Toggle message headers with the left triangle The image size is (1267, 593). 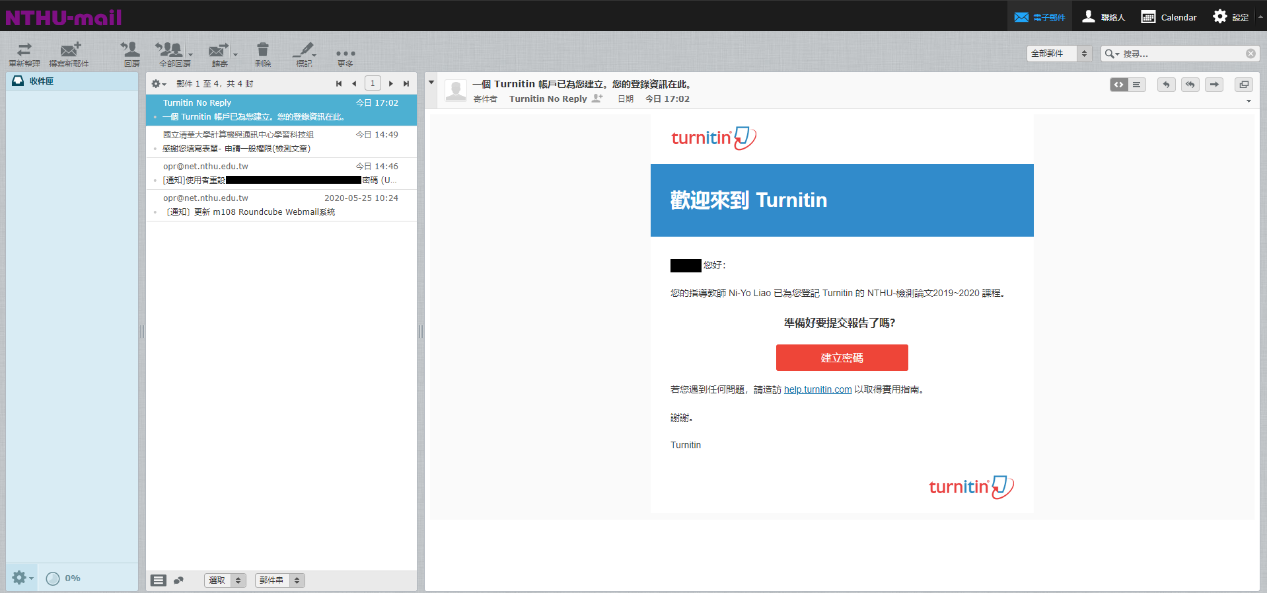pos(432,83)
